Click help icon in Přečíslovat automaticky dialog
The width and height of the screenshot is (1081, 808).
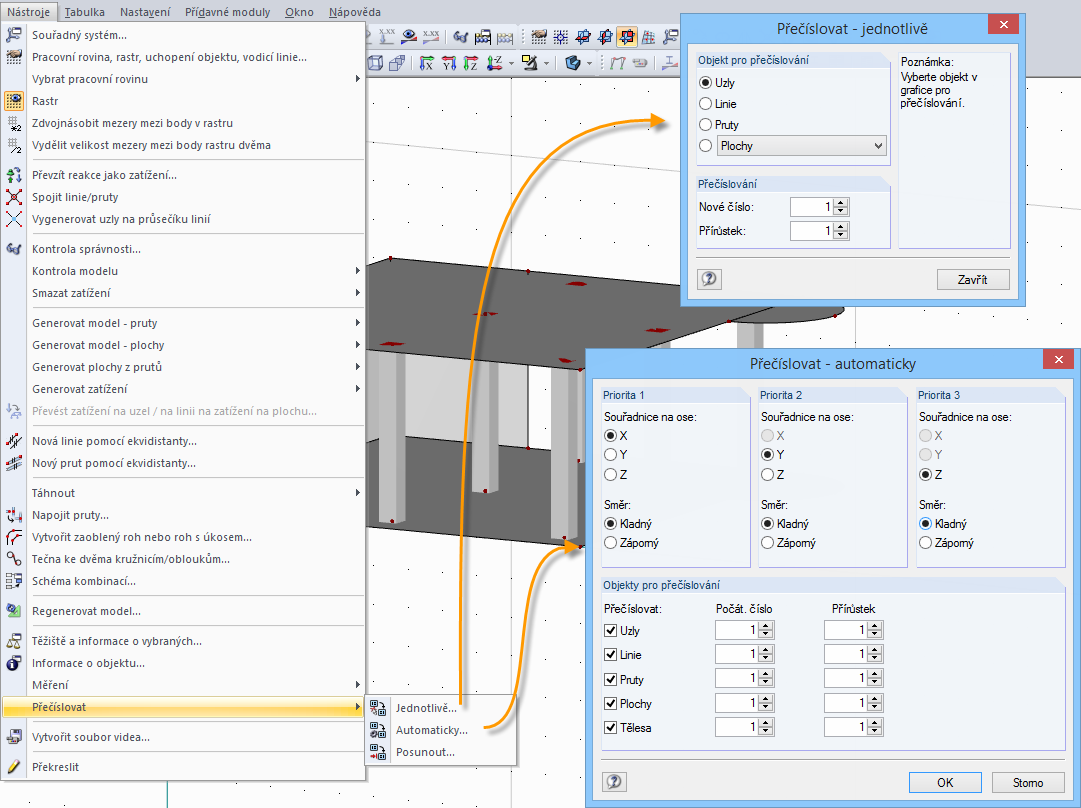point(615,782)
